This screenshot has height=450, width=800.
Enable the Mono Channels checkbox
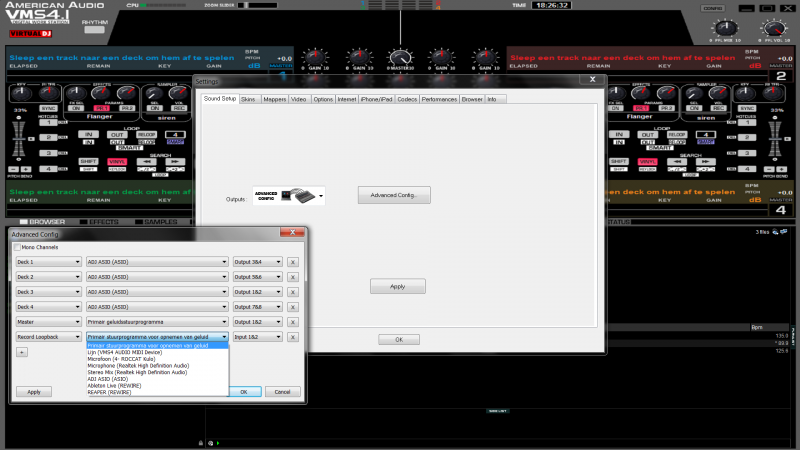click(17, 247)
